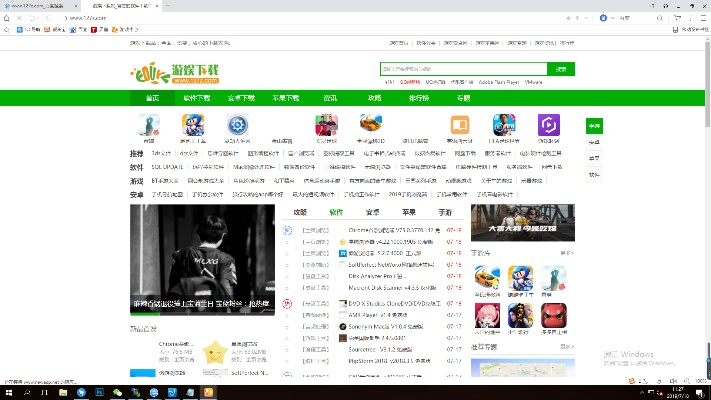The image size is (711, 400).
Task: Open the blue gear app icon
Action: tap(238, 125)
